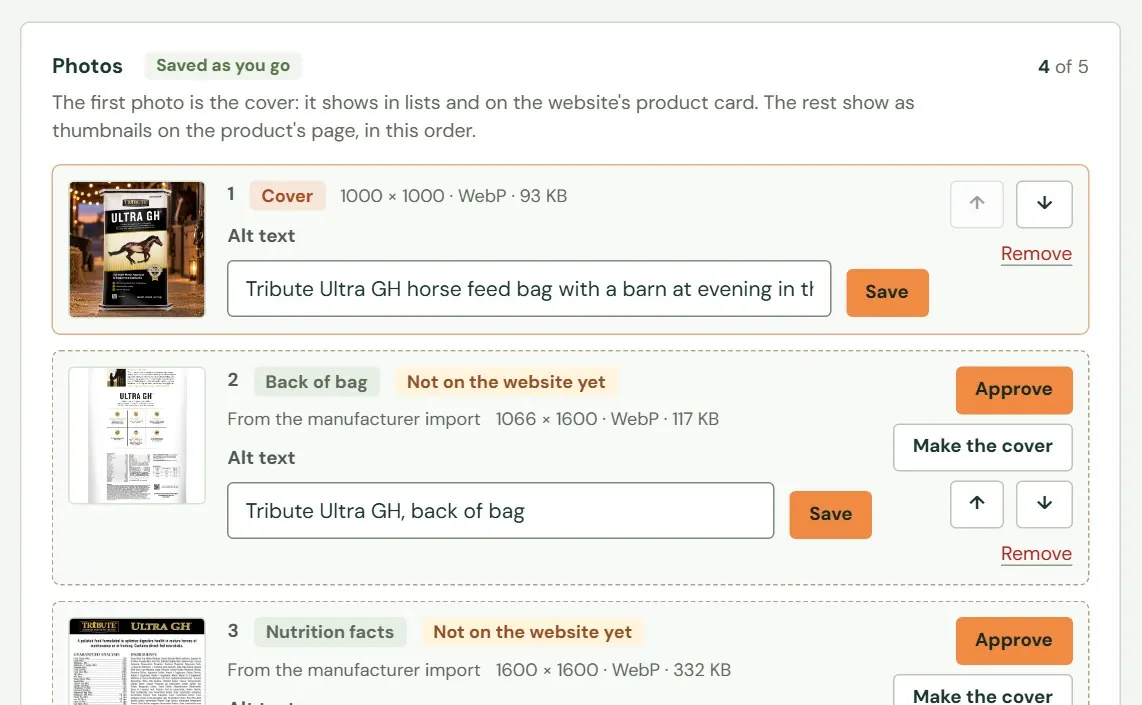Remove the Back of bag photo

click(1036, 554)
